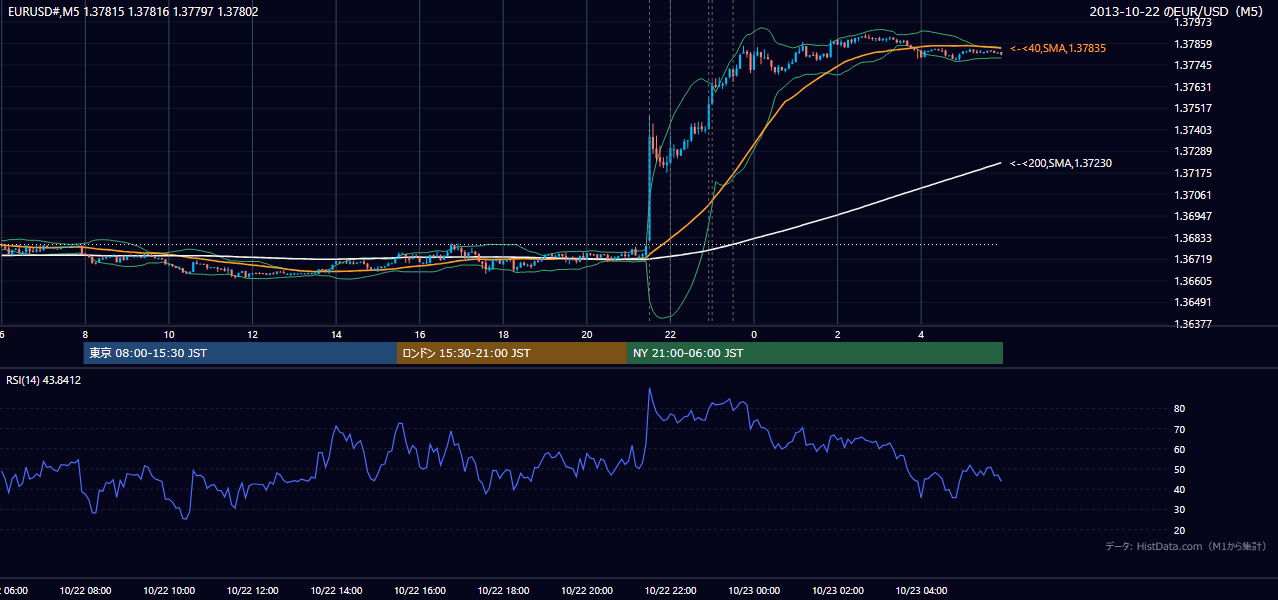
Task: Click price axis value 1.36719
Action: click(1192, 259)
